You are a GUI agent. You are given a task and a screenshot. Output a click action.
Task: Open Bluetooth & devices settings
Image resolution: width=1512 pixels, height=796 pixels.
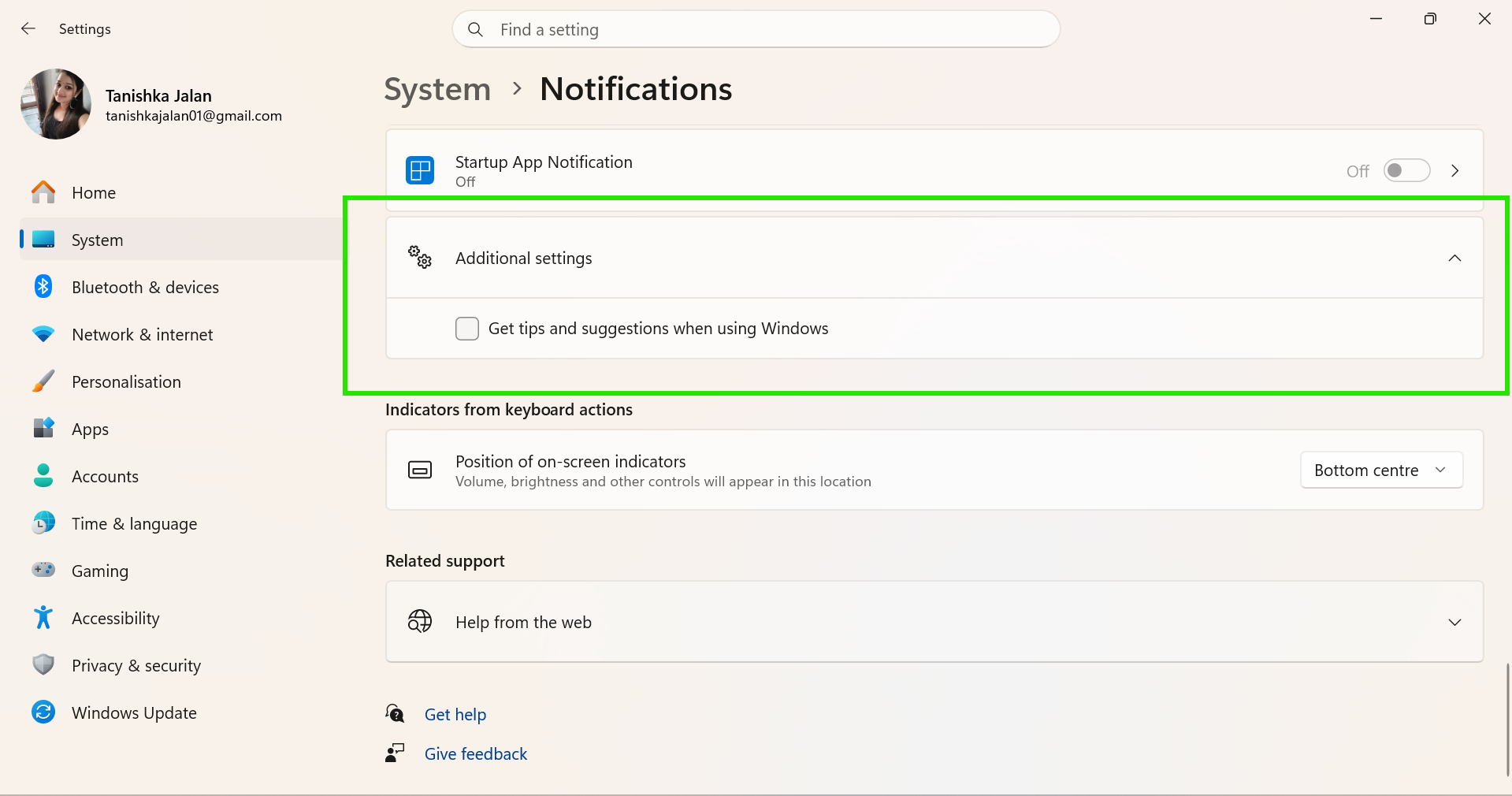click(x=182, y=287)
